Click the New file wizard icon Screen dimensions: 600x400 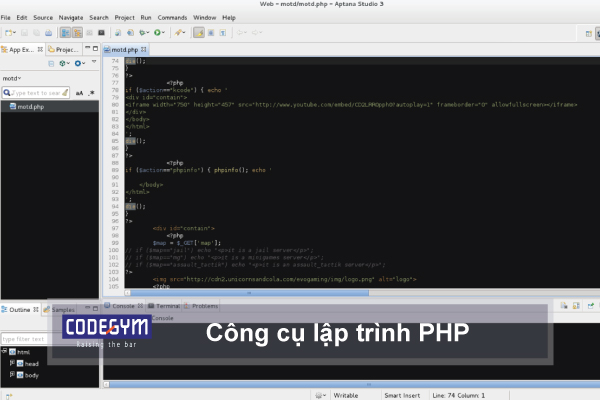point(8,33)
